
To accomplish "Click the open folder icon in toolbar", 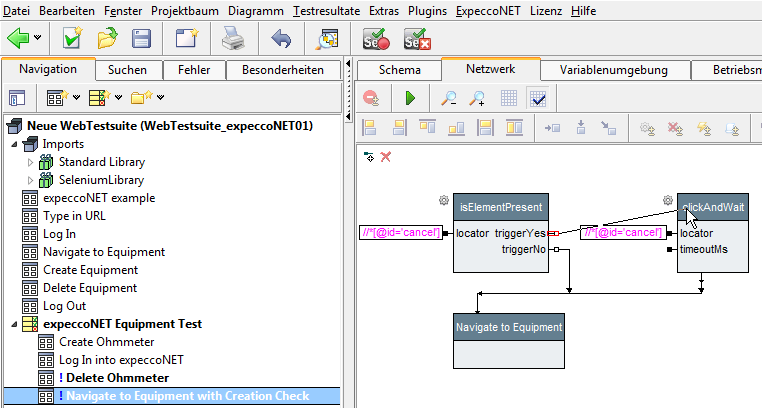I will 107,39.
